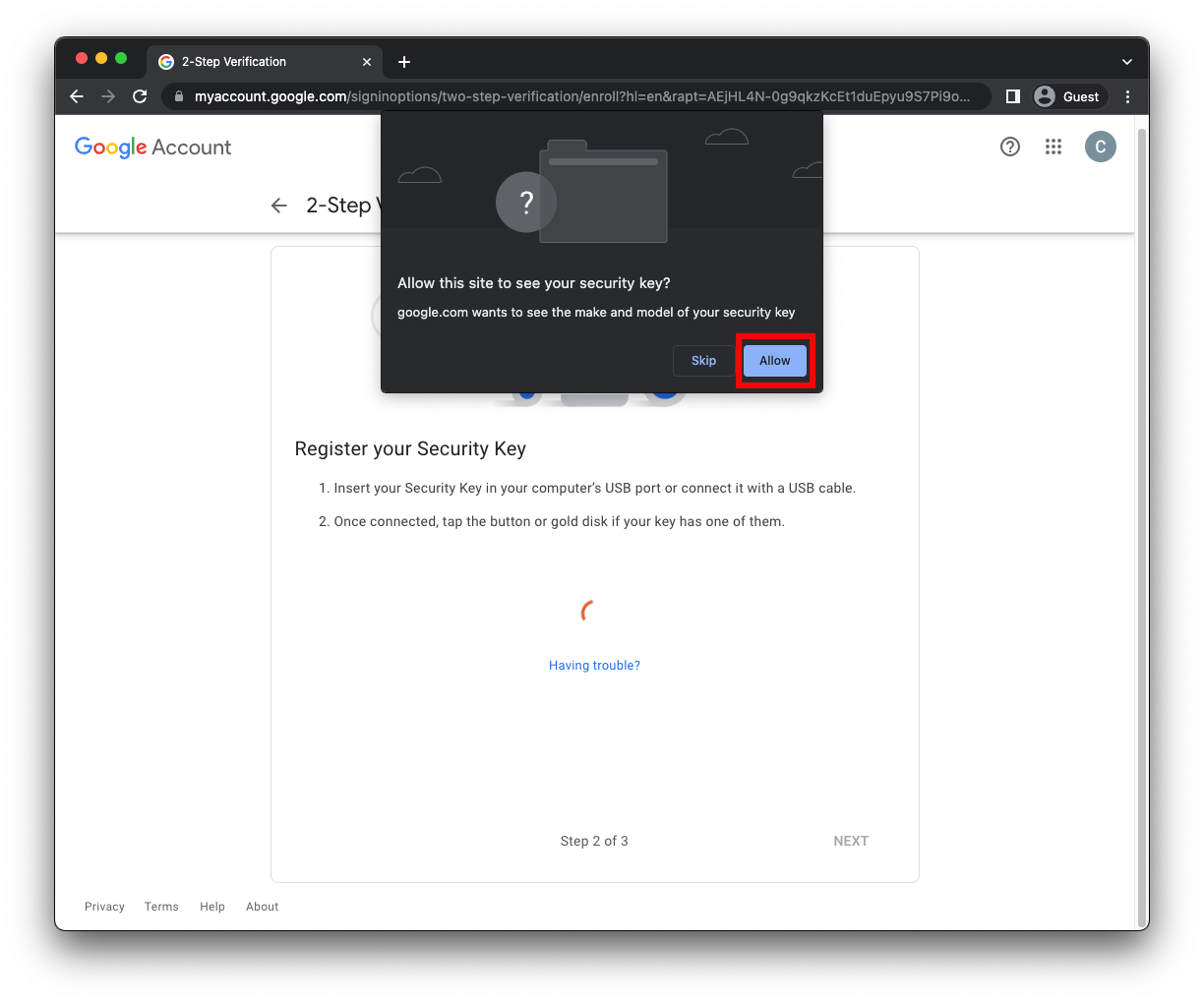The image size is (1204, 1003).
Task: Click the browser forward arrow
Action: click(108, 96)
